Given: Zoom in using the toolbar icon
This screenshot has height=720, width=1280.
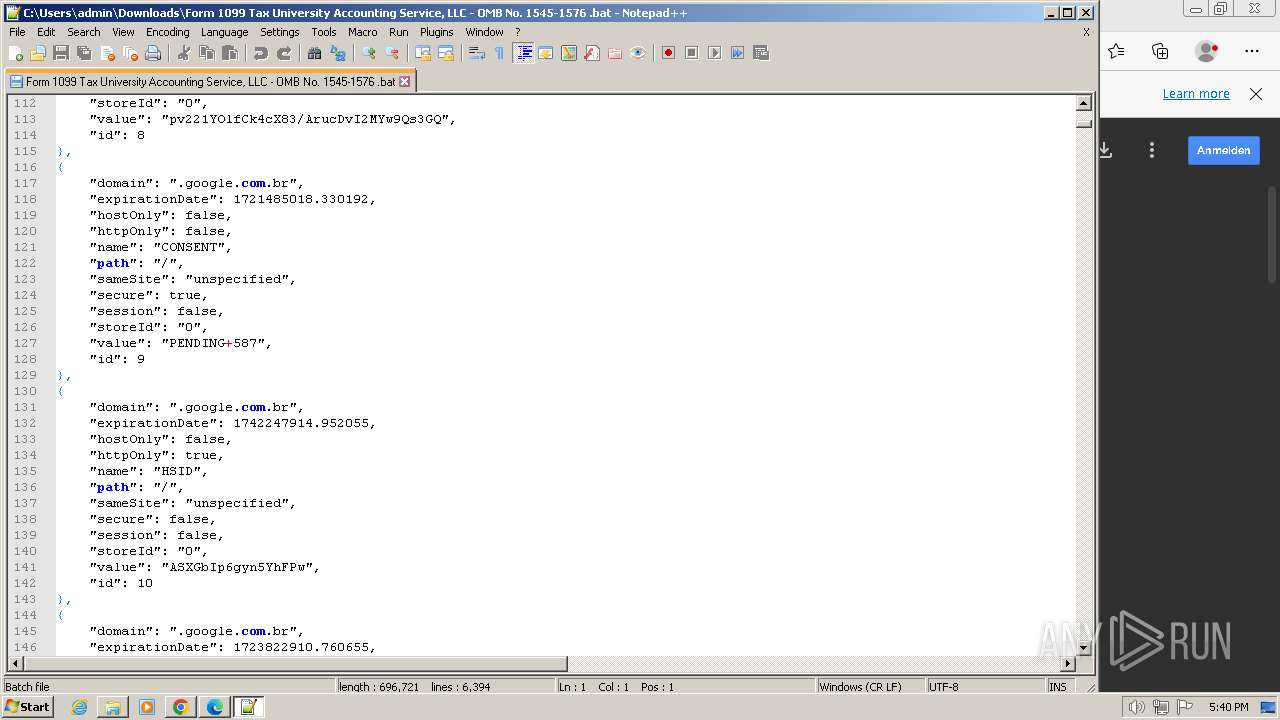Looking at the screenshot, I should coord(369,53).
